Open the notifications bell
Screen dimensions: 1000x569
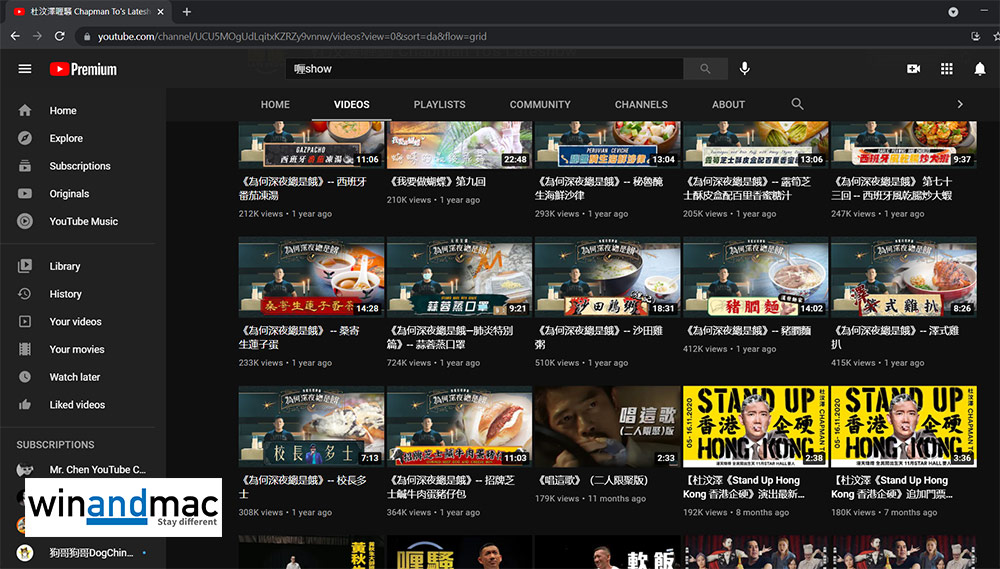point(980,69)
